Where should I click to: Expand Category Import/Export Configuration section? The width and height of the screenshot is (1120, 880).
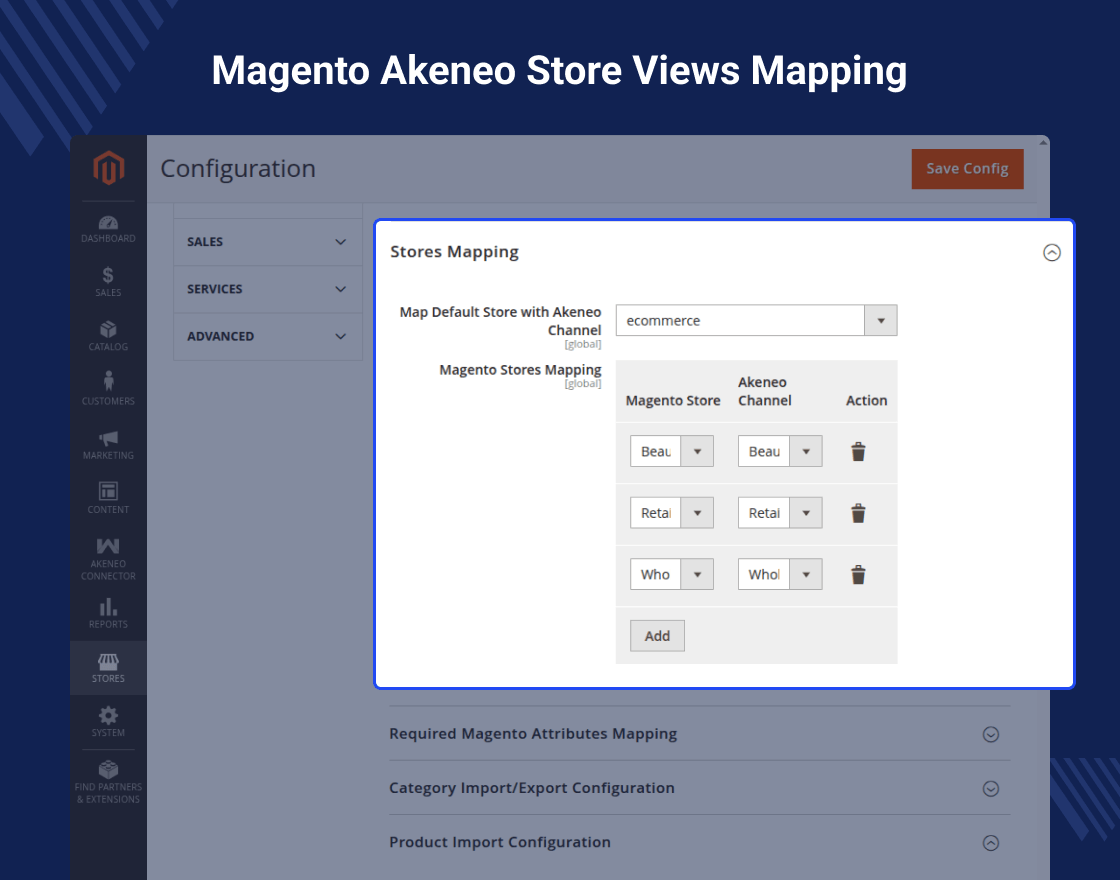point(991,789)
